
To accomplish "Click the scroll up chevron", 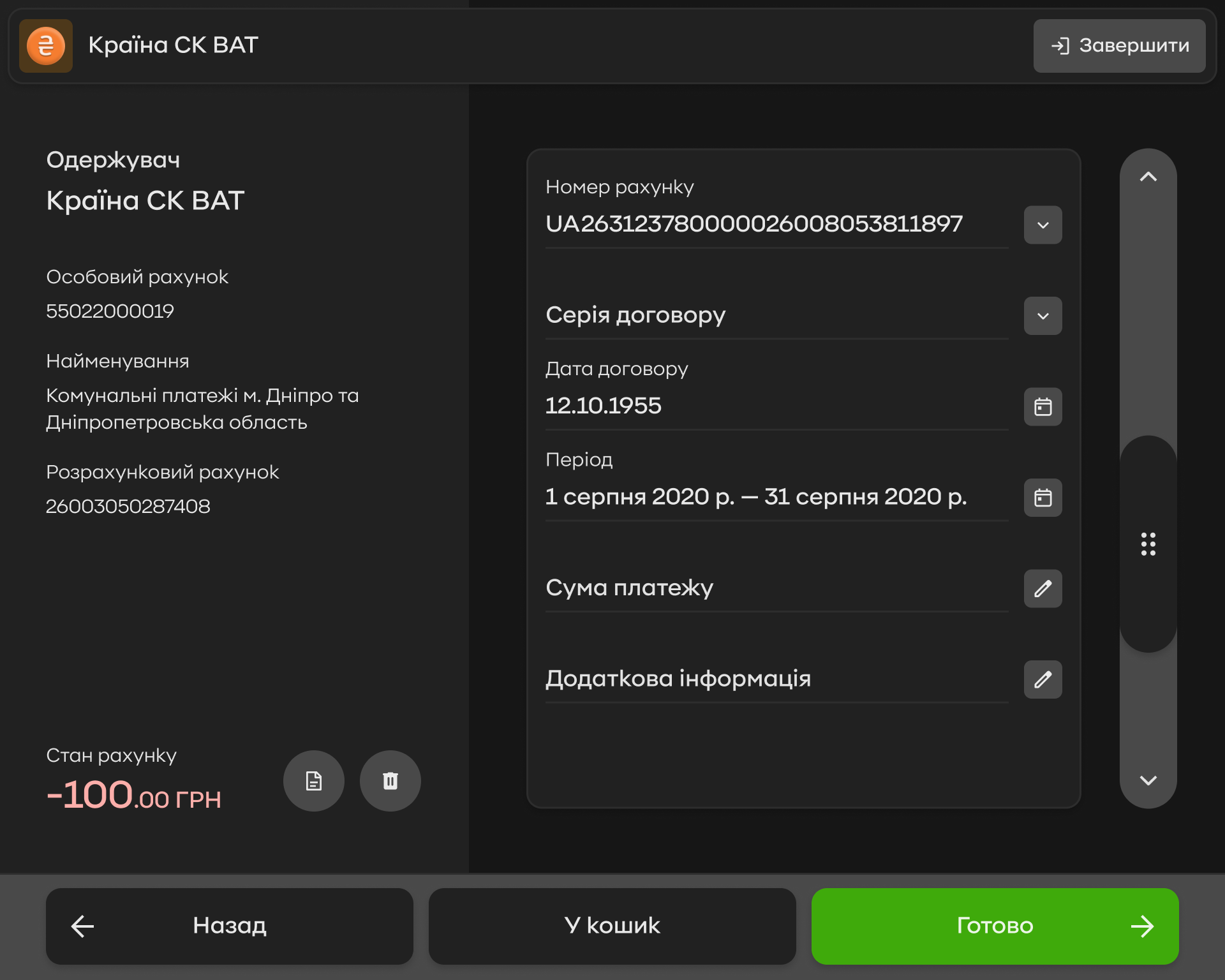I will click(1148, 177).
